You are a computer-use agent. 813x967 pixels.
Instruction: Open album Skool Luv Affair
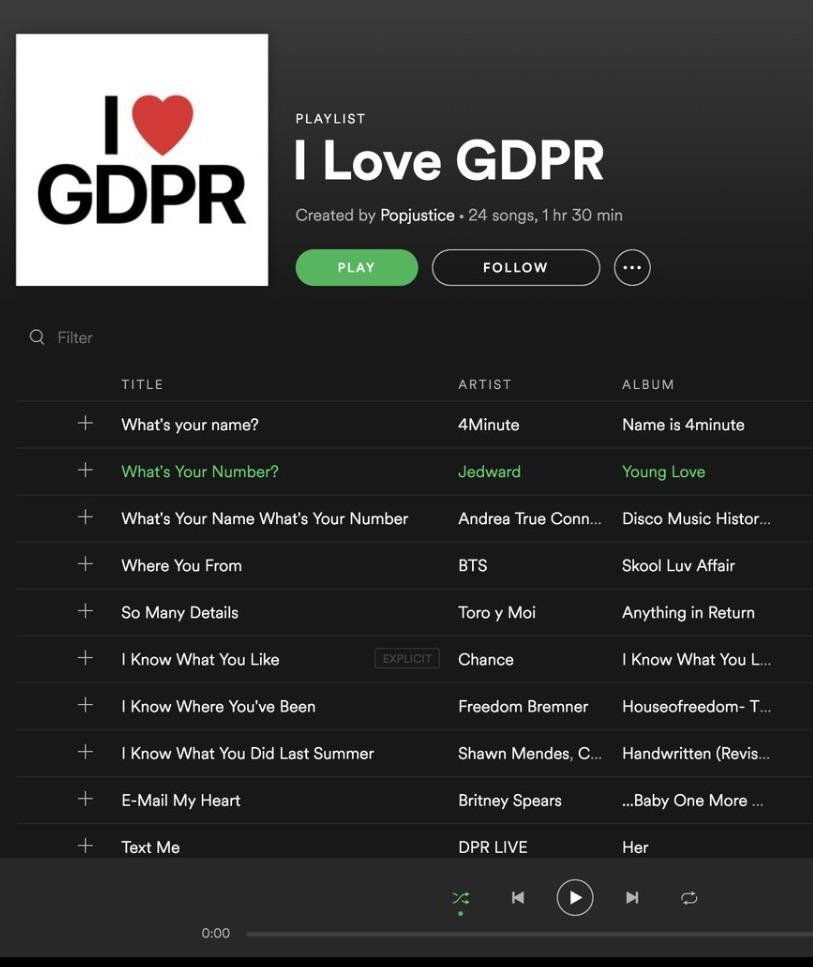coord(678,566)
